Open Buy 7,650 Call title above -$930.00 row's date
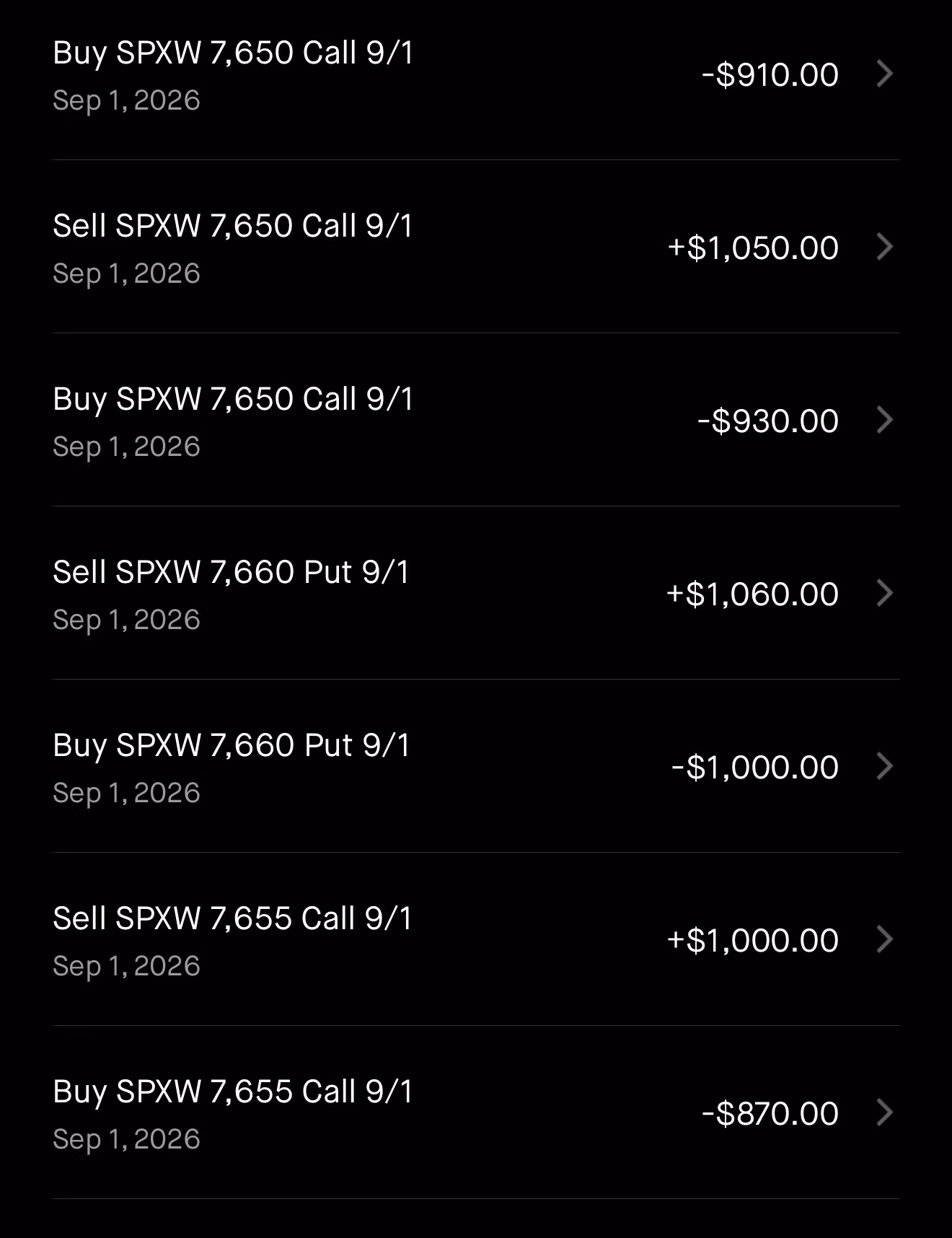The width and height of the screenshot is (952, 1238). point(233,399)
